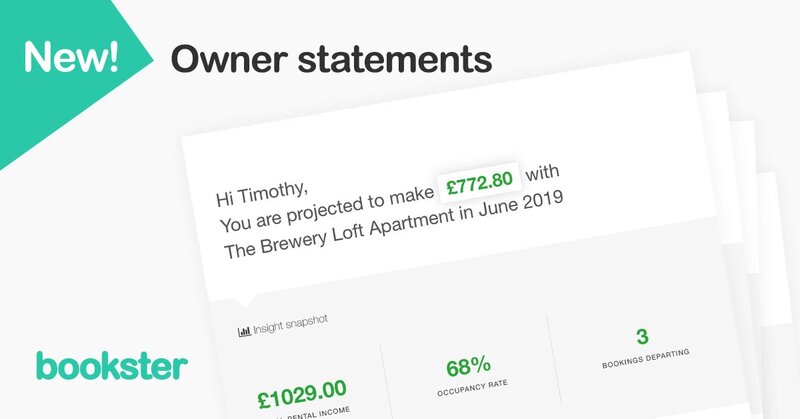Click the Owner statements heading

pyautogui.click(x=331, y=59)
